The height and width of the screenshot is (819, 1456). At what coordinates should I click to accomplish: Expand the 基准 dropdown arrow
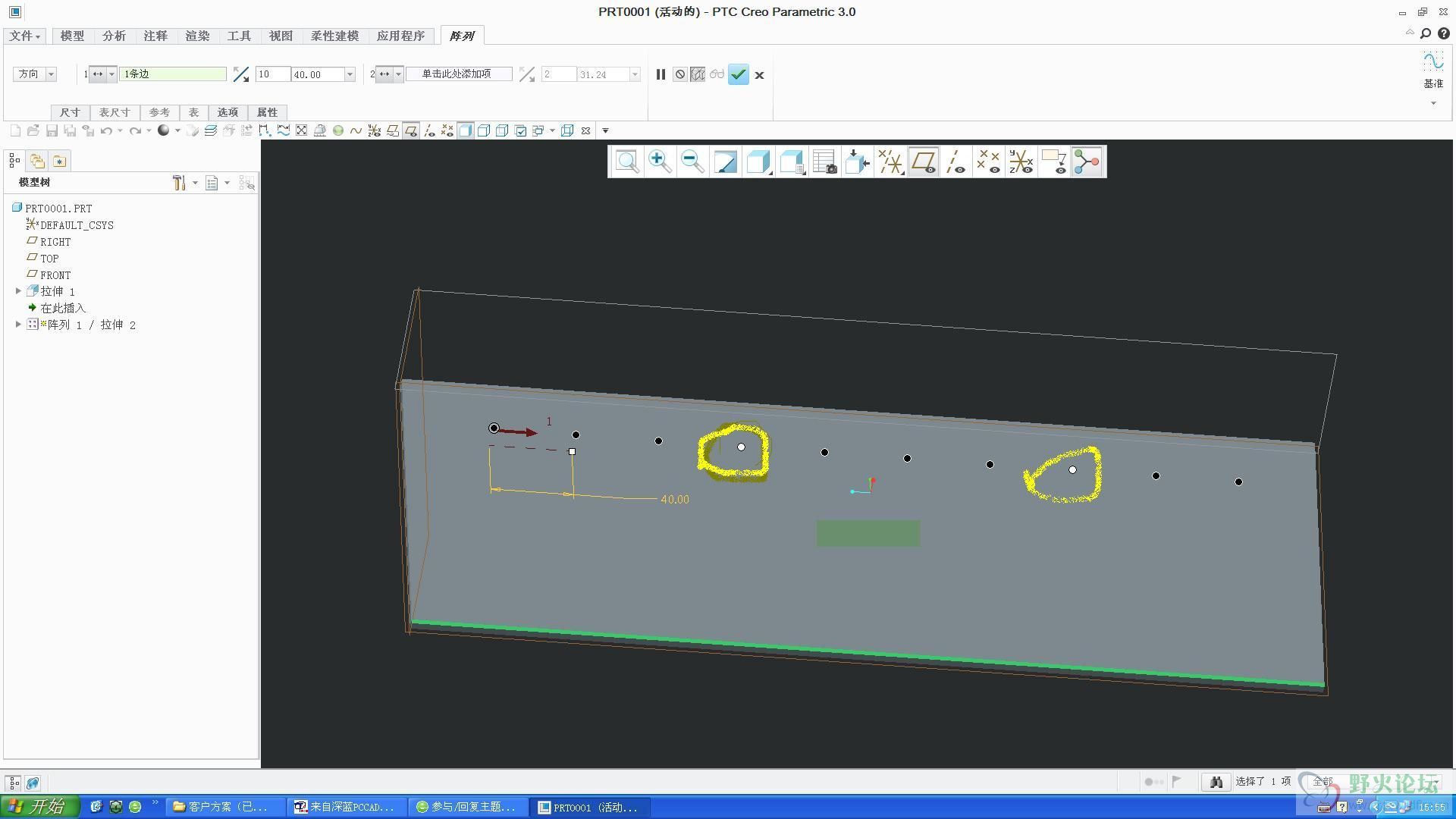pos(1433,103)
